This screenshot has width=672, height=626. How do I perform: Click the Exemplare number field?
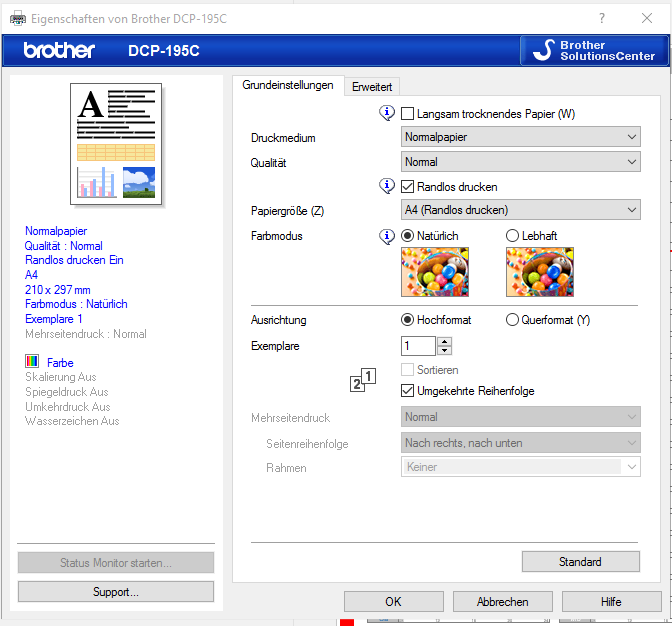418,346
